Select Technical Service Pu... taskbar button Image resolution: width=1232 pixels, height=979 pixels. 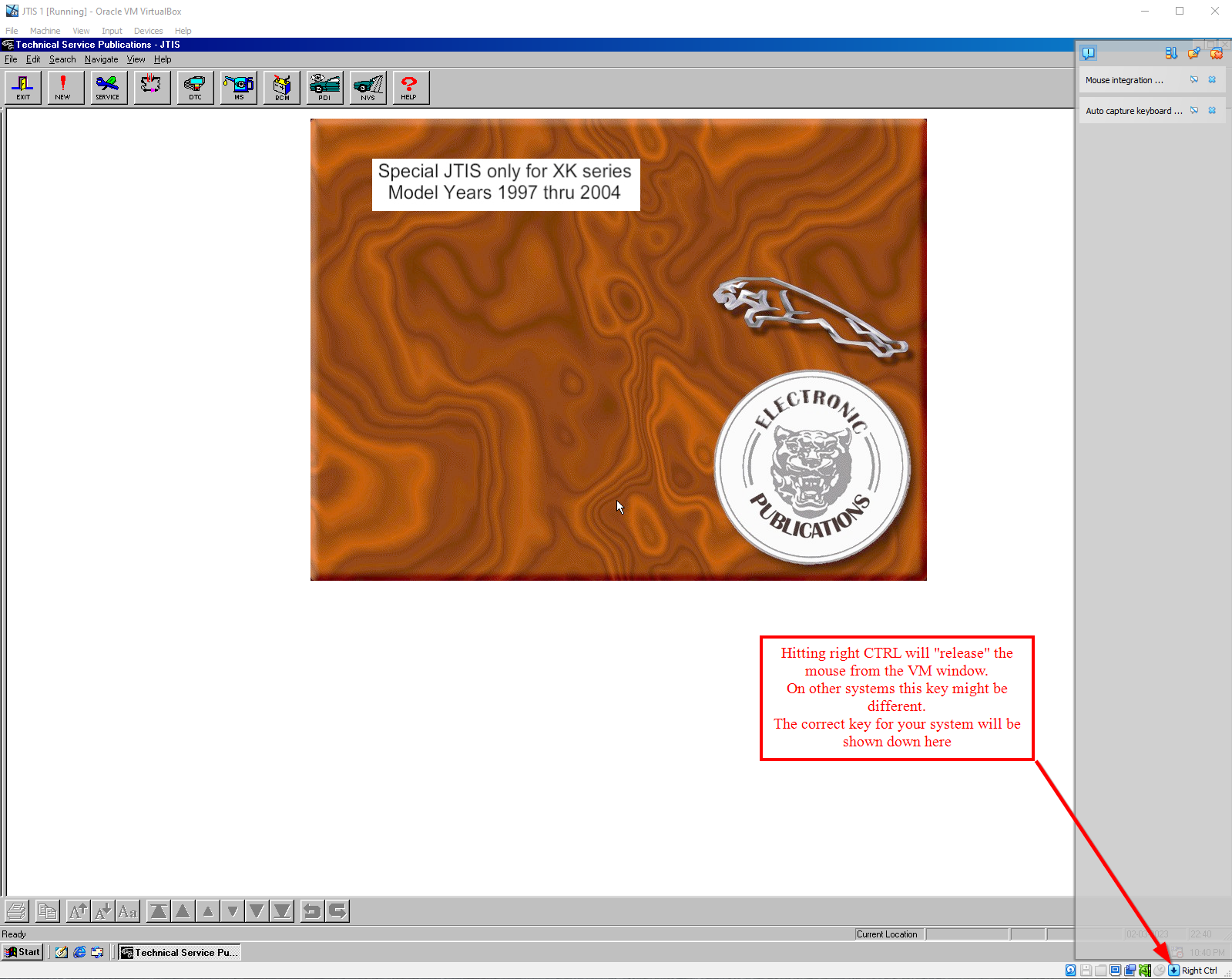tap(180, 952)
